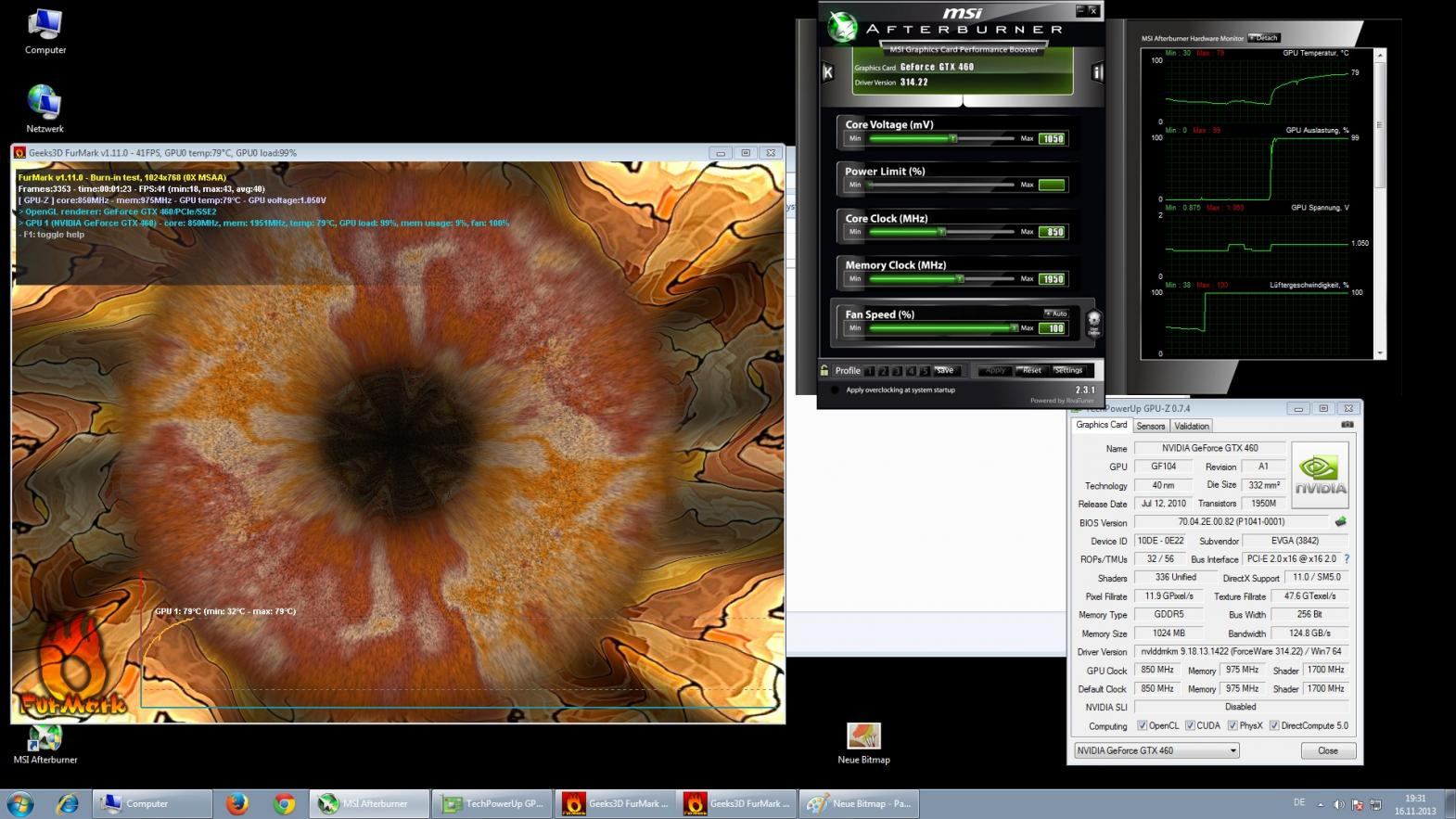Image resolution: width=1456 pixels, height=819 pixels.
Task: Click the BIOS Version field in GPU-Z
Action: 1231,522
